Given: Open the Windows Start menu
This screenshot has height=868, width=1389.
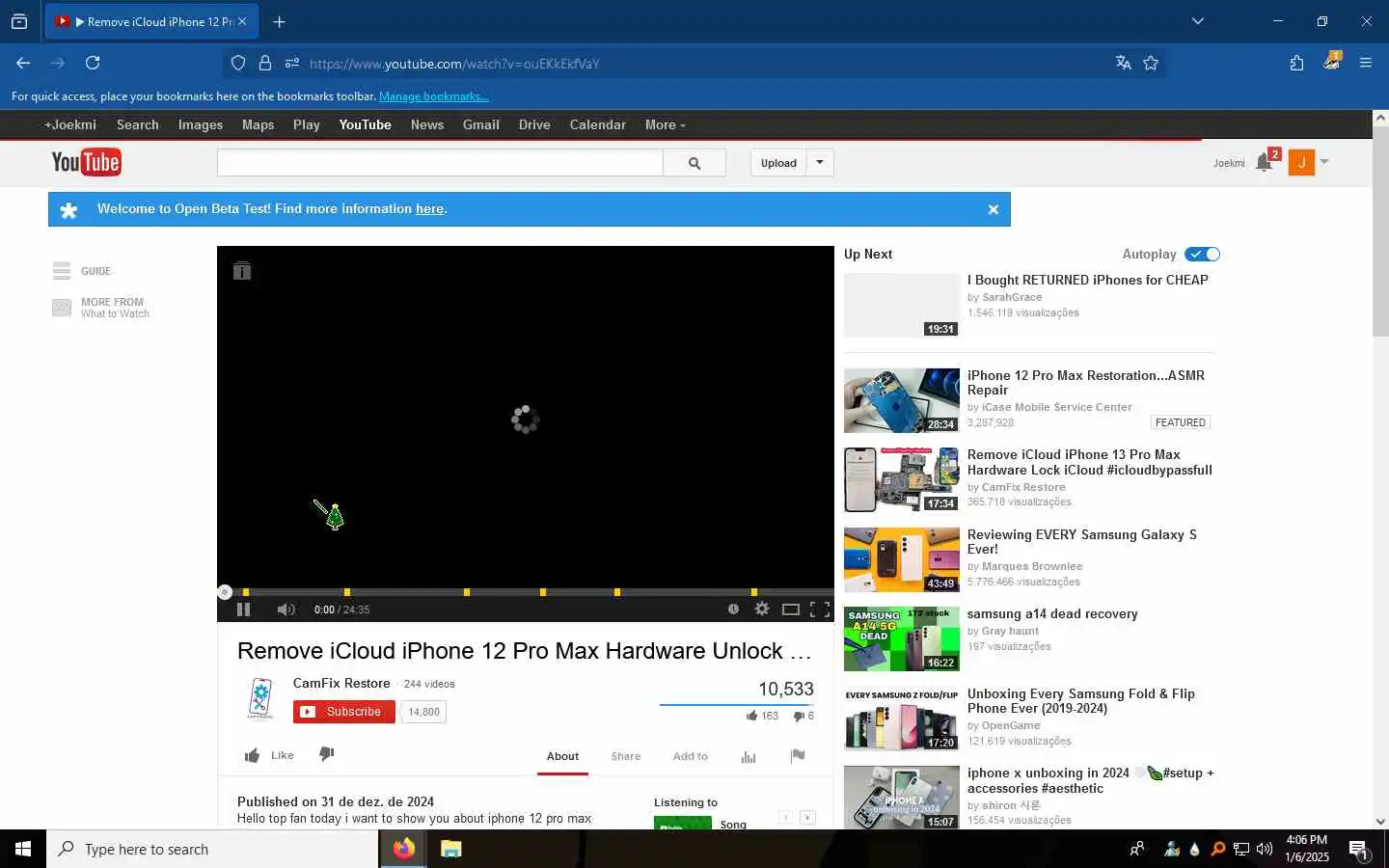Looking at the screenshot, I should coord(23,849).
